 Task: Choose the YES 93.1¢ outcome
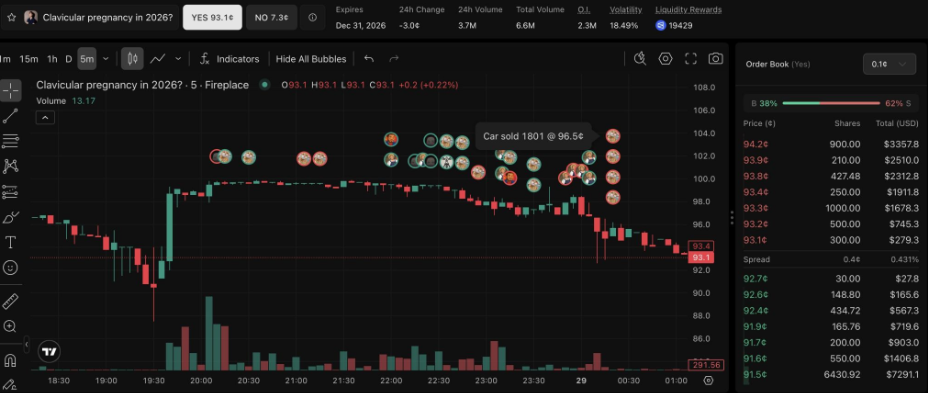point(212,18)
